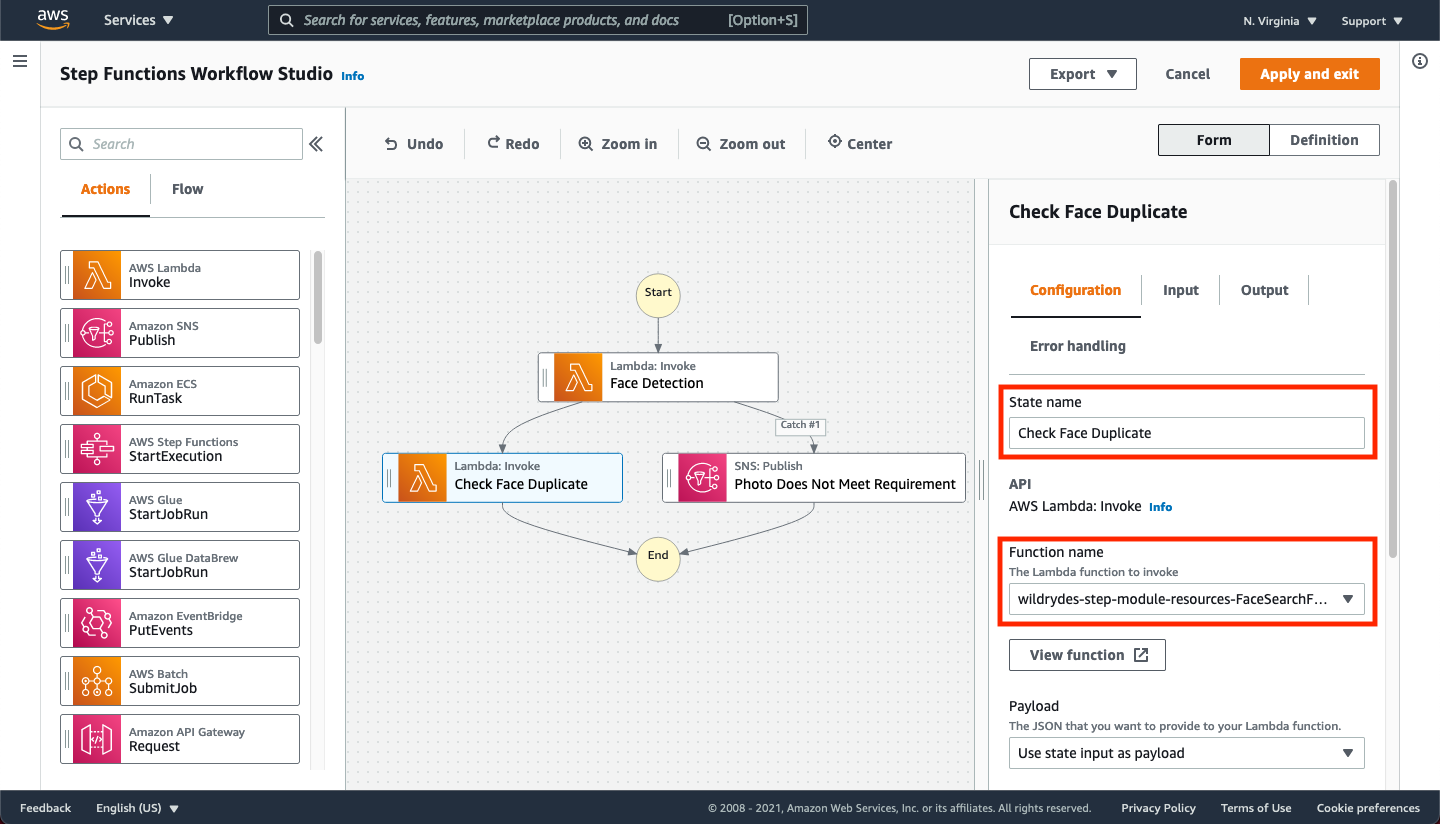Click SNS icon on Photo Does Not Meet Requirement

tap(702, 477)
